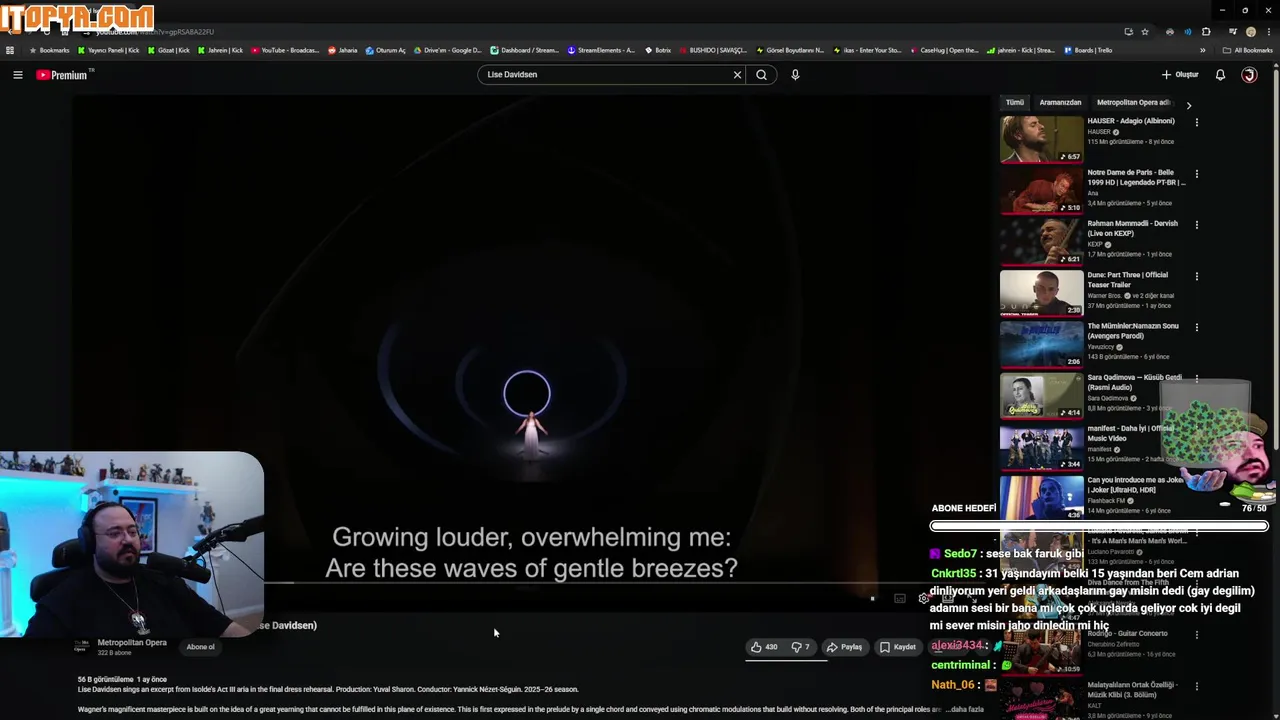Open the Oturum Aç bookmark
The image size is (1280, 720).
pos(386,50)
